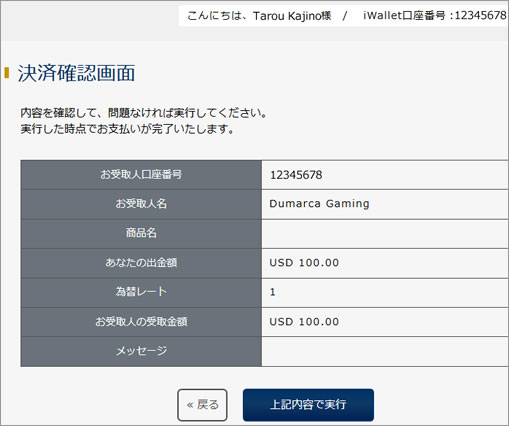Click the あなたの出金額 row label
Image resolution: width=509 pixels, height=426 pixels.
[141, 263]
